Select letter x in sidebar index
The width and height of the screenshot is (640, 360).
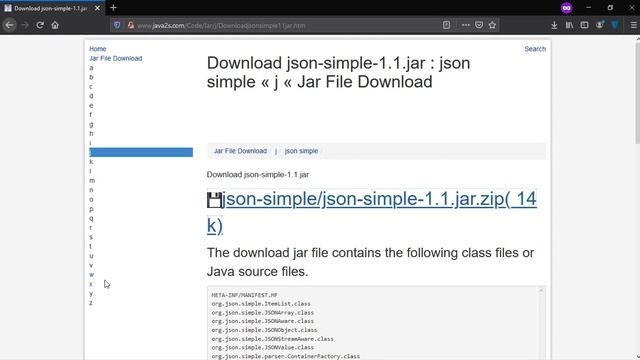(91, 284)
